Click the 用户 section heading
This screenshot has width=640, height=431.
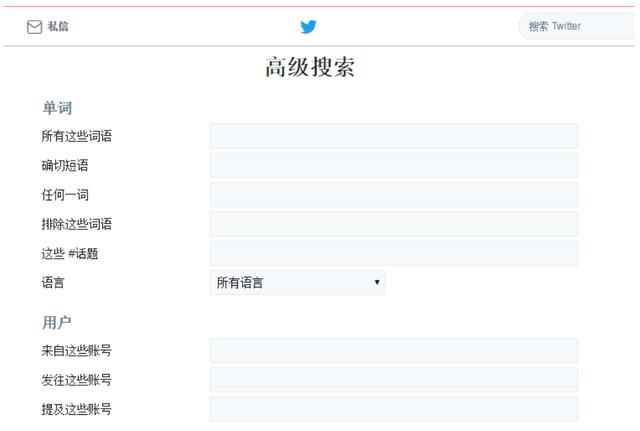(57, 322)
